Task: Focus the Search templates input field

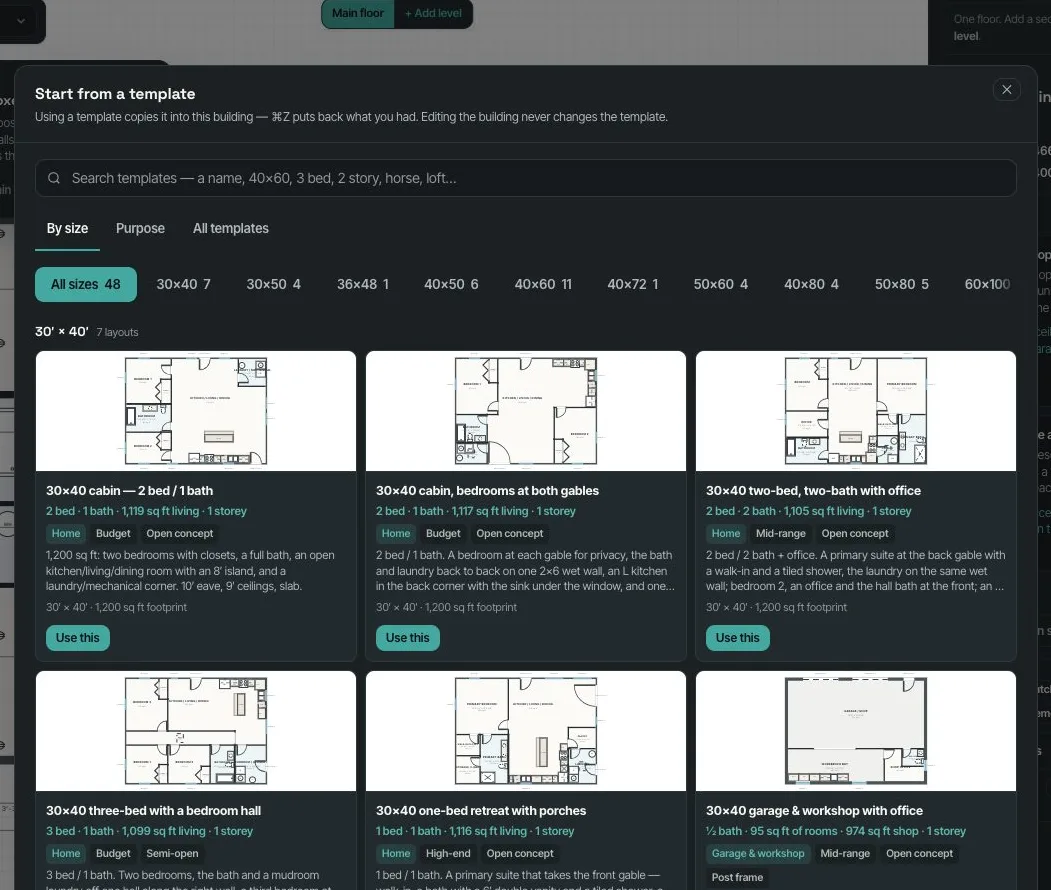Action: pyautogui.click(x=526, y=178)
